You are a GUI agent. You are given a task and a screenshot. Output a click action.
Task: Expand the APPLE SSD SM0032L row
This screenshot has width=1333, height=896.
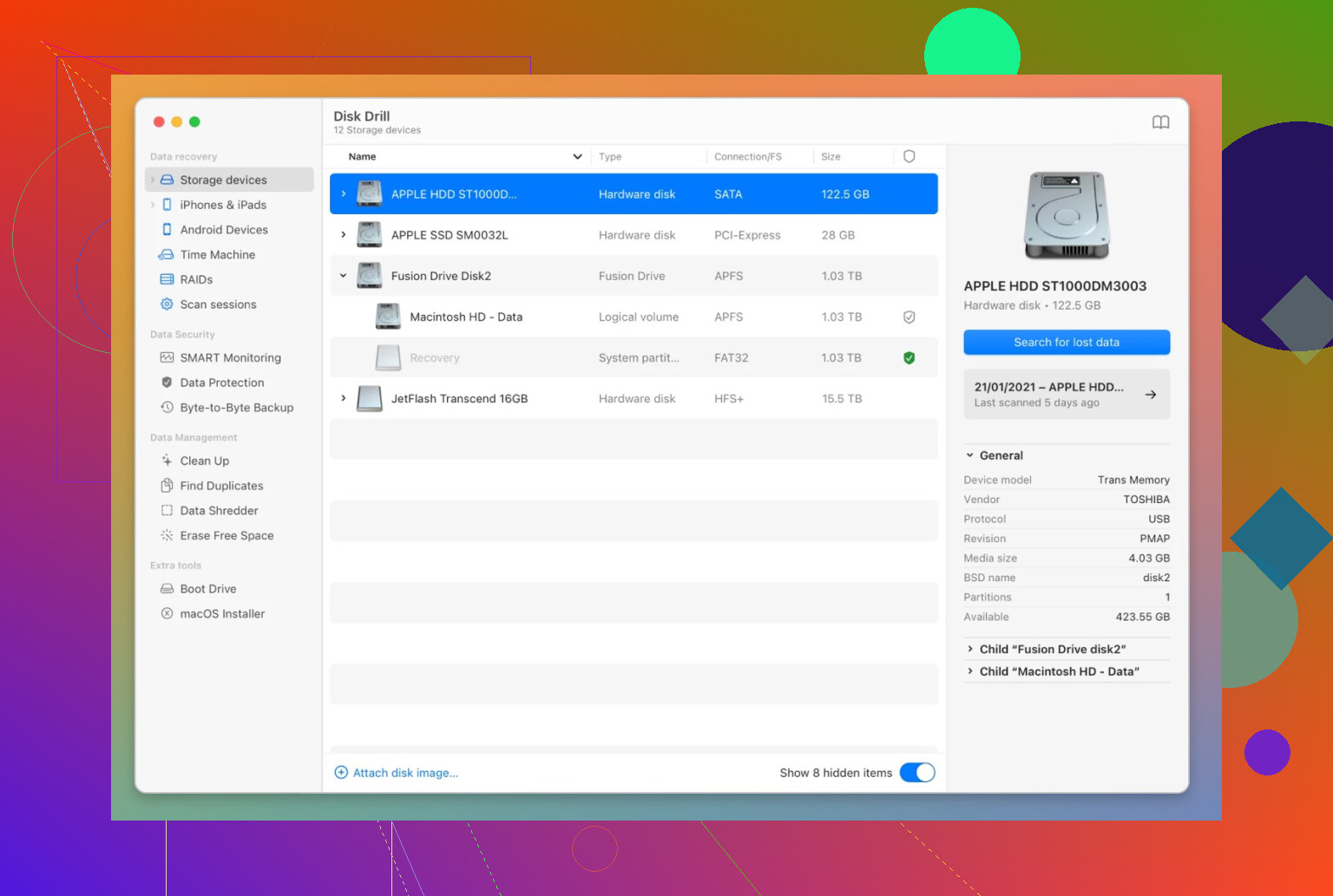pos(344,235)
